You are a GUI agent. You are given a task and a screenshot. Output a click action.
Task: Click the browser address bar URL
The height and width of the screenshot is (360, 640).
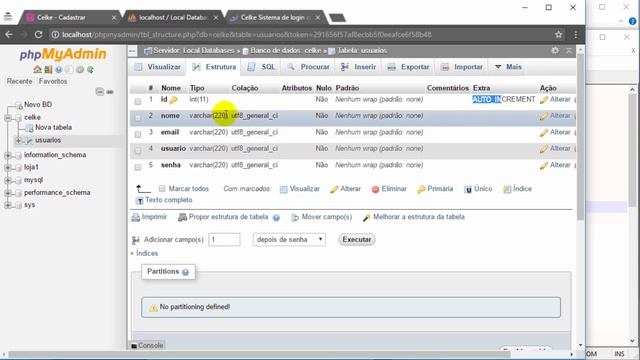247,35
